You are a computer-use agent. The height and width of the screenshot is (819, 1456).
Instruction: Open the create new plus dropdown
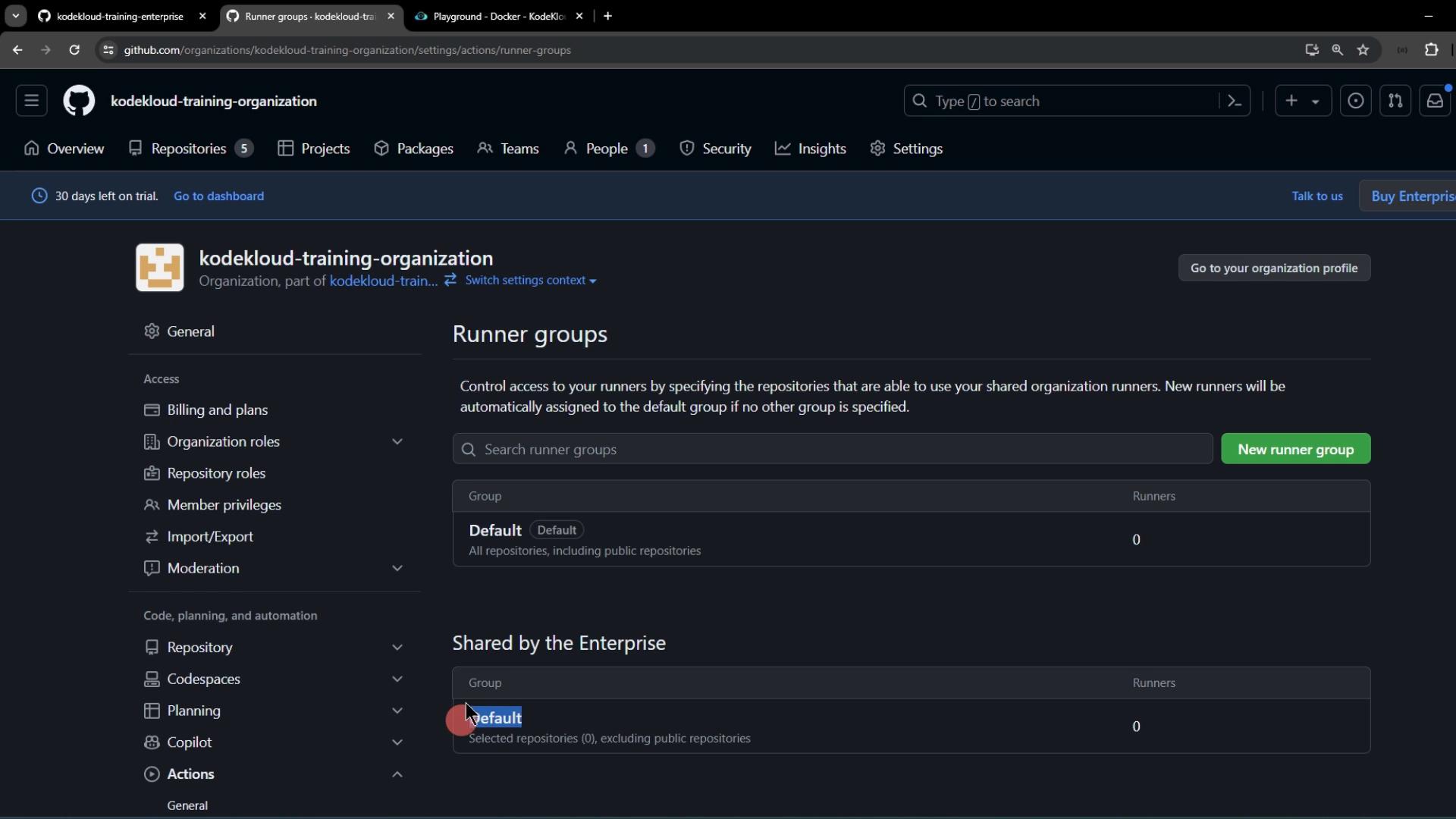(x=1302, y=101)
